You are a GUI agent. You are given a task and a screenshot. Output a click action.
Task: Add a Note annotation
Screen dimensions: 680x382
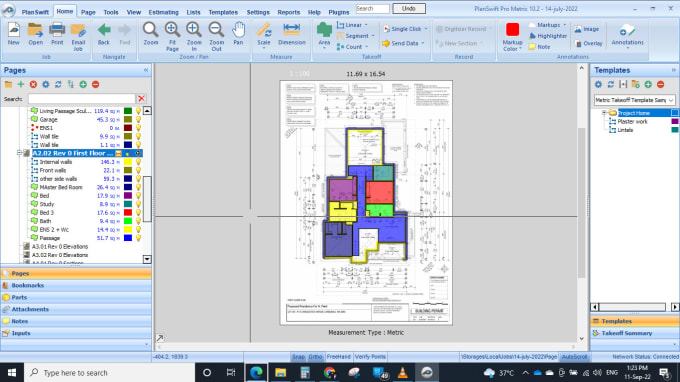(x=539, y=47)
